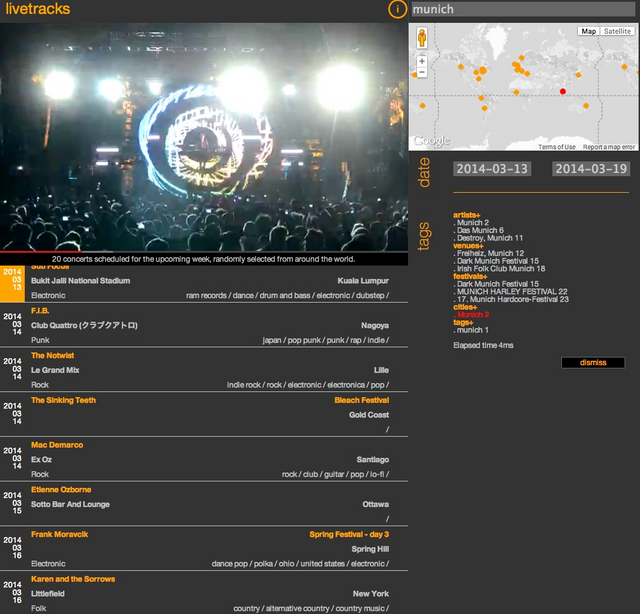This screenshot has width=640, height=614.
Task: Seek on the red video progress bar
Action: [x=41, y=252]
